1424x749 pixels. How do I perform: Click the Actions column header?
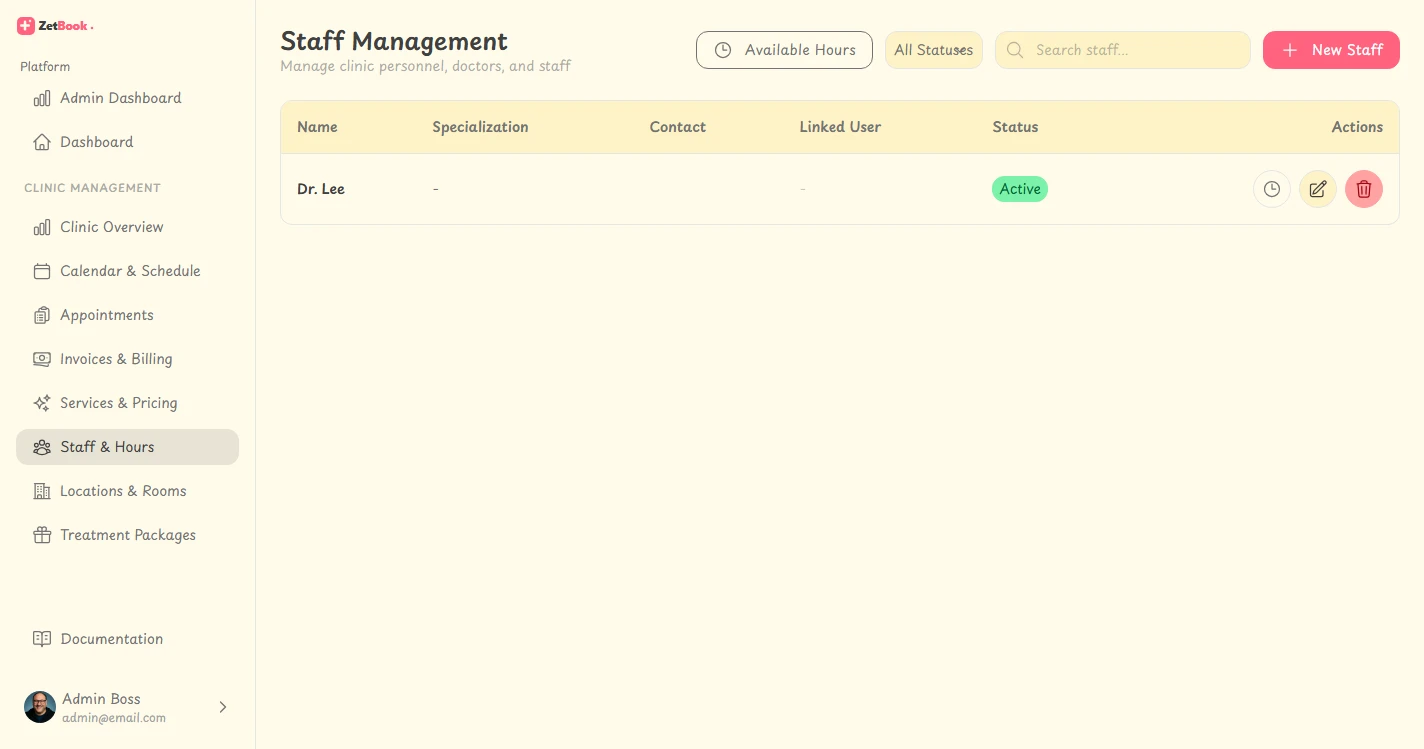coord(1357,127)
